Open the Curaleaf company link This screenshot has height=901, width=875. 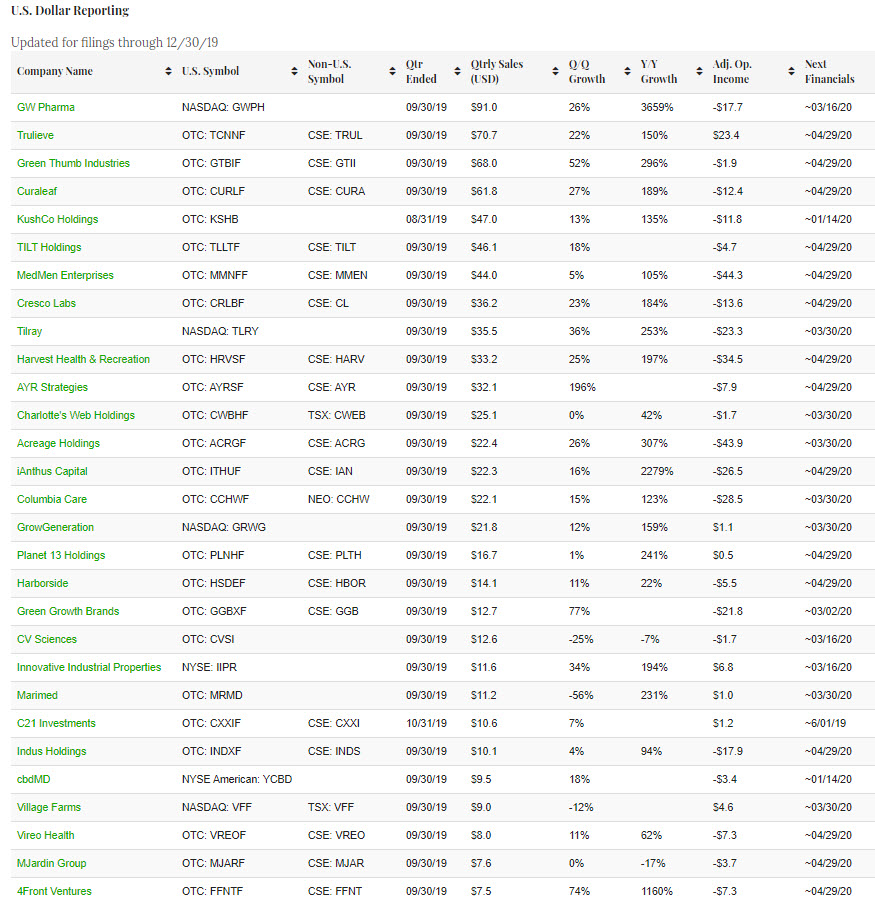coord(37,191)
